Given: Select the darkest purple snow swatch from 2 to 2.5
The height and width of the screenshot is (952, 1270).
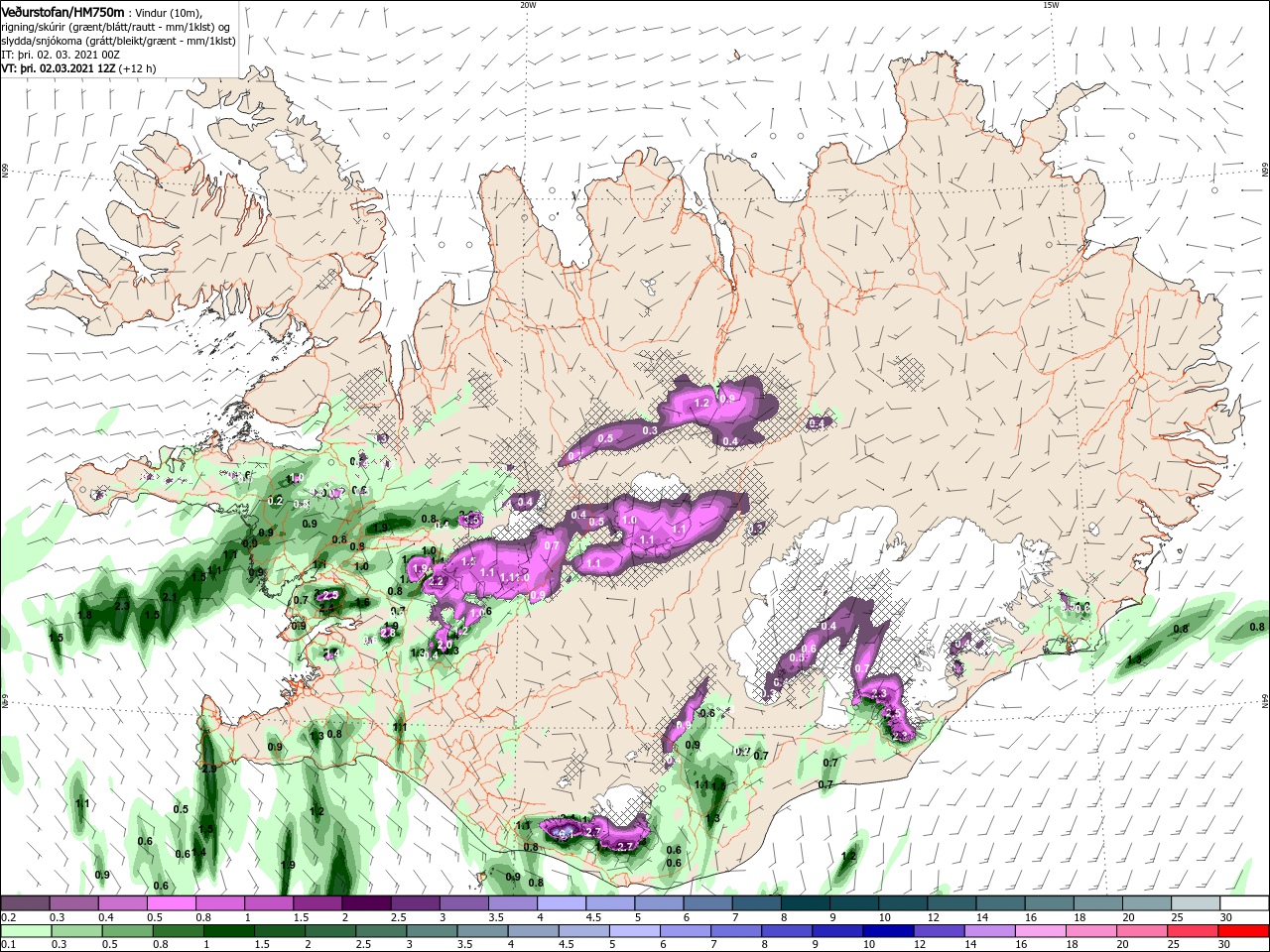Looking at the screenshot, I should tap(366, 903).
